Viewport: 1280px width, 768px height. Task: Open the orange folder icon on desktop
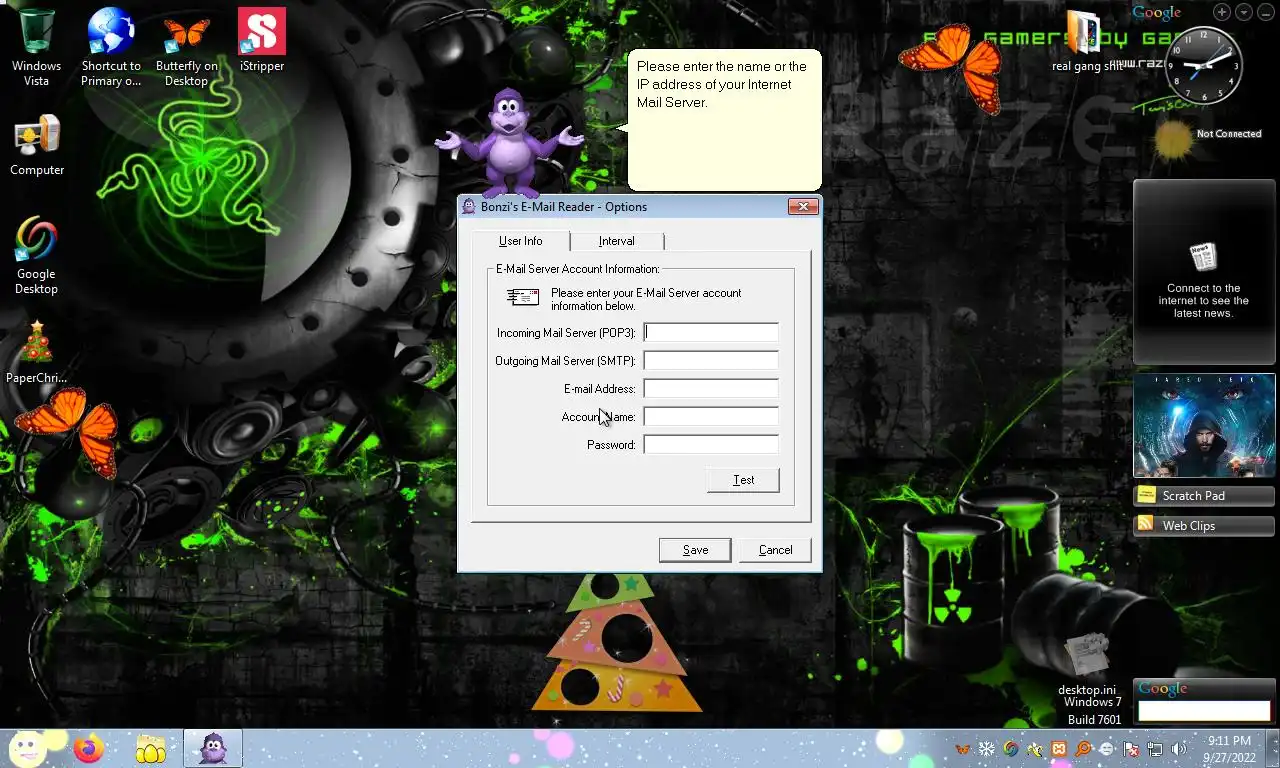click(1084, 34)
